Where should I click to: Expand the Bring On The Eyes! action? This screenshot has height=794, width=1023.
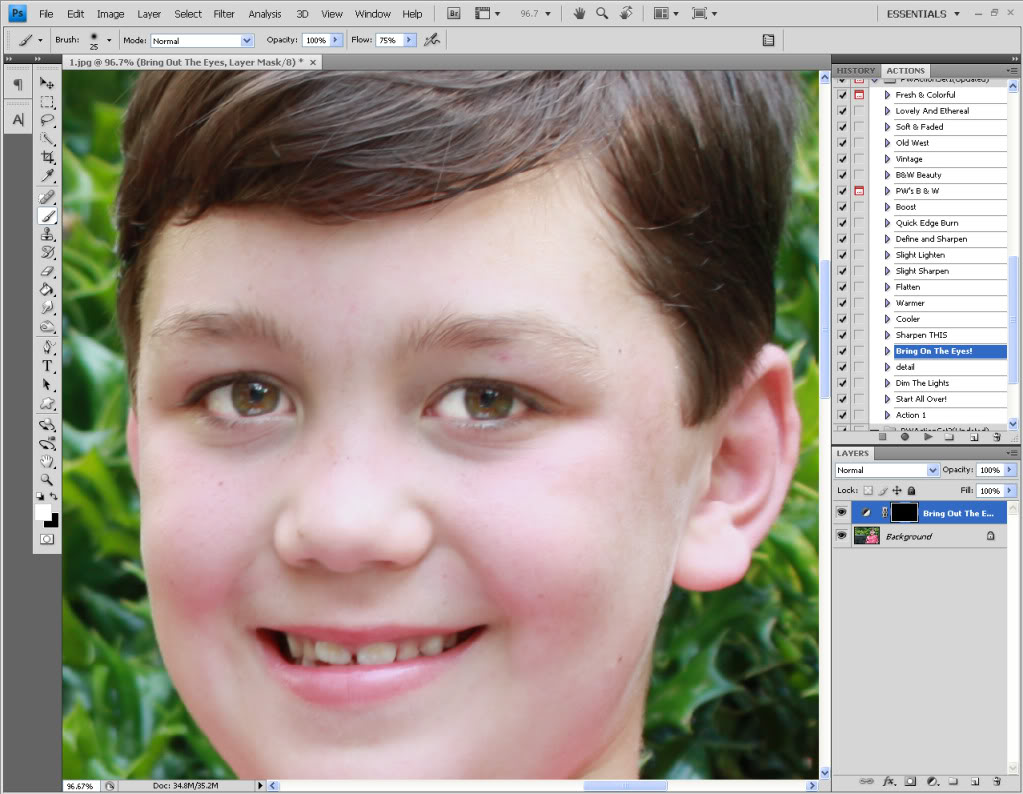click(887, 351)
